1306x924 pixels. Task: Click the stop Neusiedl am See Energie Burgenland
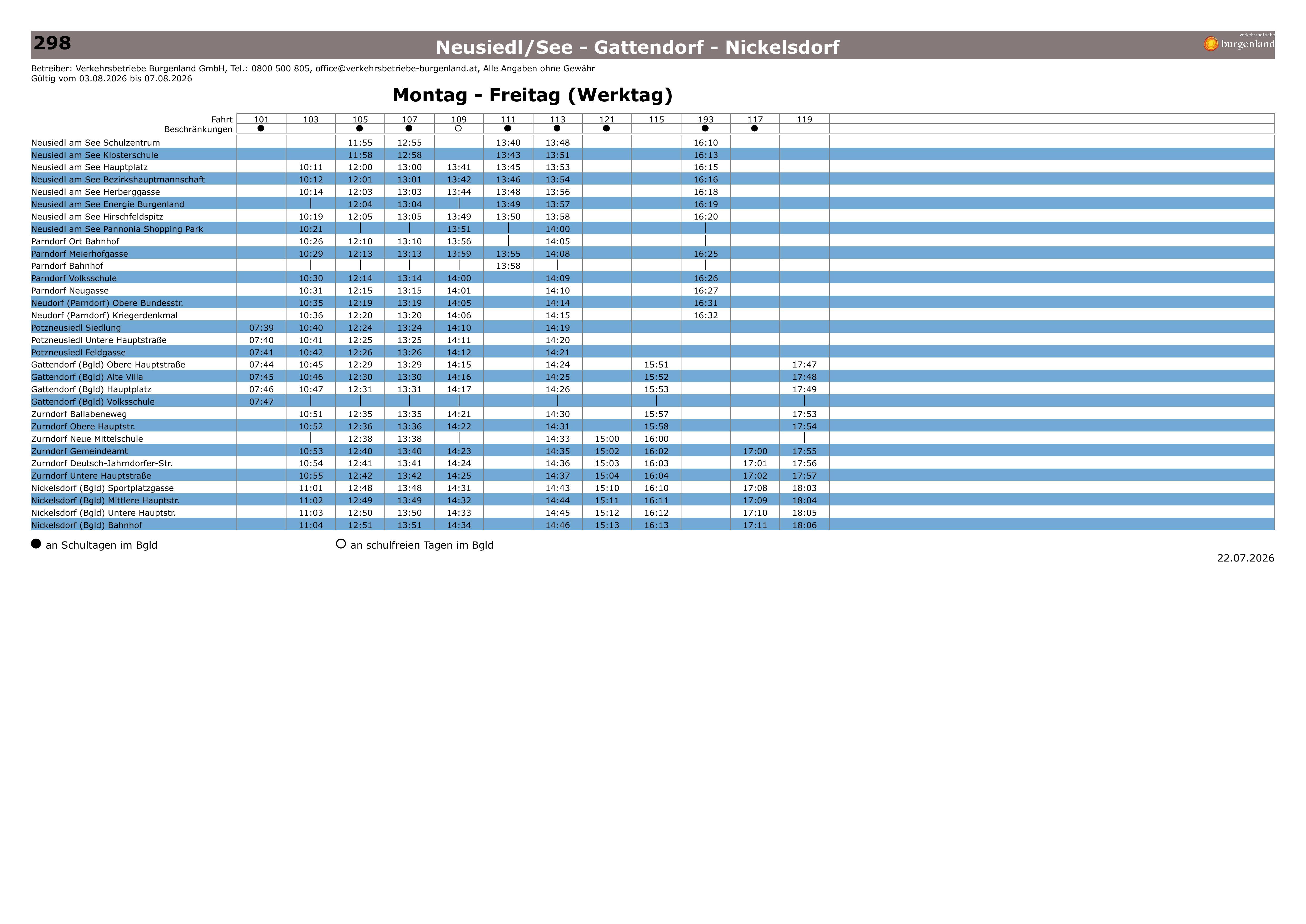(x=107, y=204)
